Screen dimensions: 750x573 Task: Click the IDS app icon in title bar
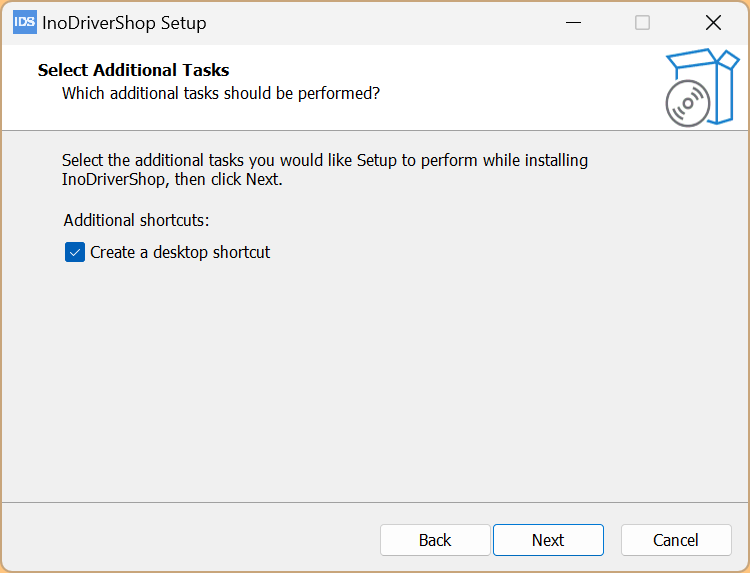pos(25,22)
